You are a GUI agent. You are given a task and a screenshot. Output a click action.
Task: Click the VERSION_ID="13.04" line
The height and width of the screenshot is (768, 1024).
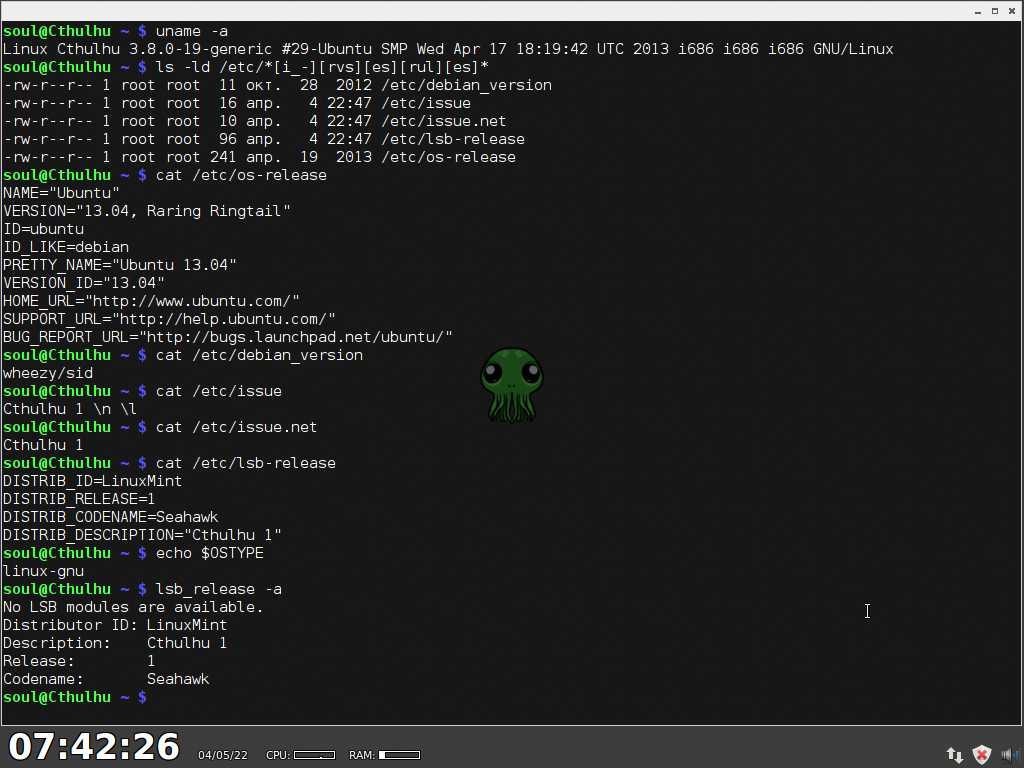click(x=84, y=283)
